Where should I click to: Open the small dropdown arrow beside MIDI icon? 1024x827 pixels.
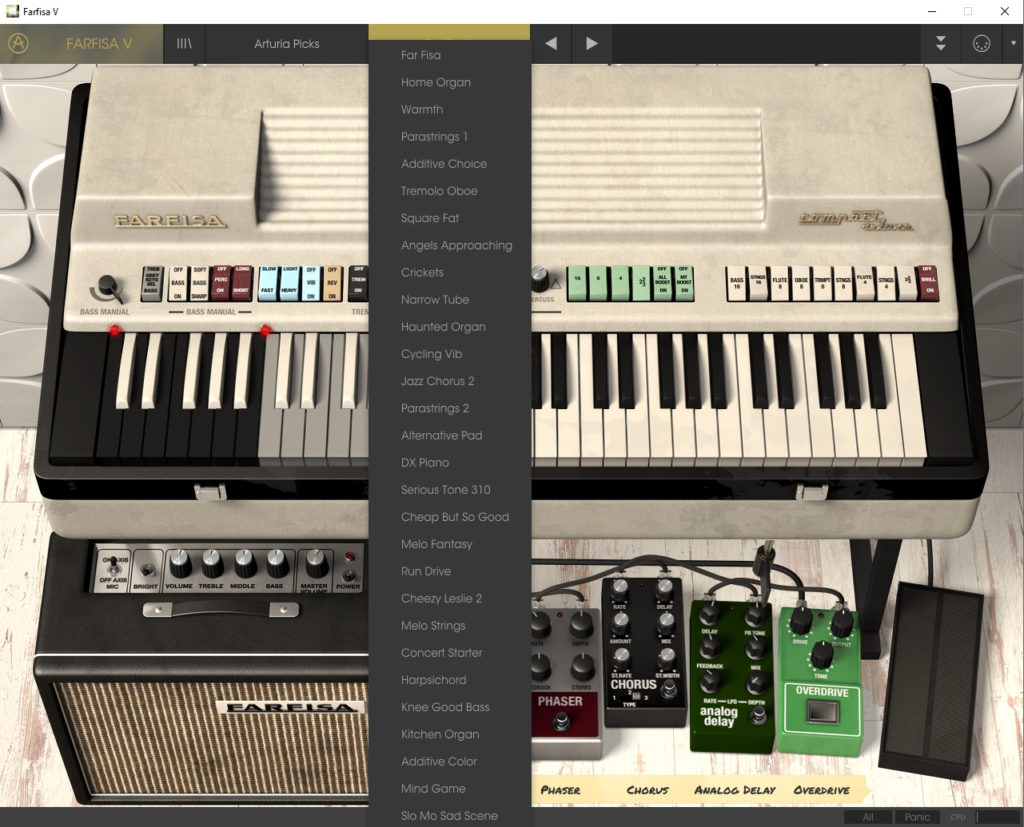tap(1014, 44)
